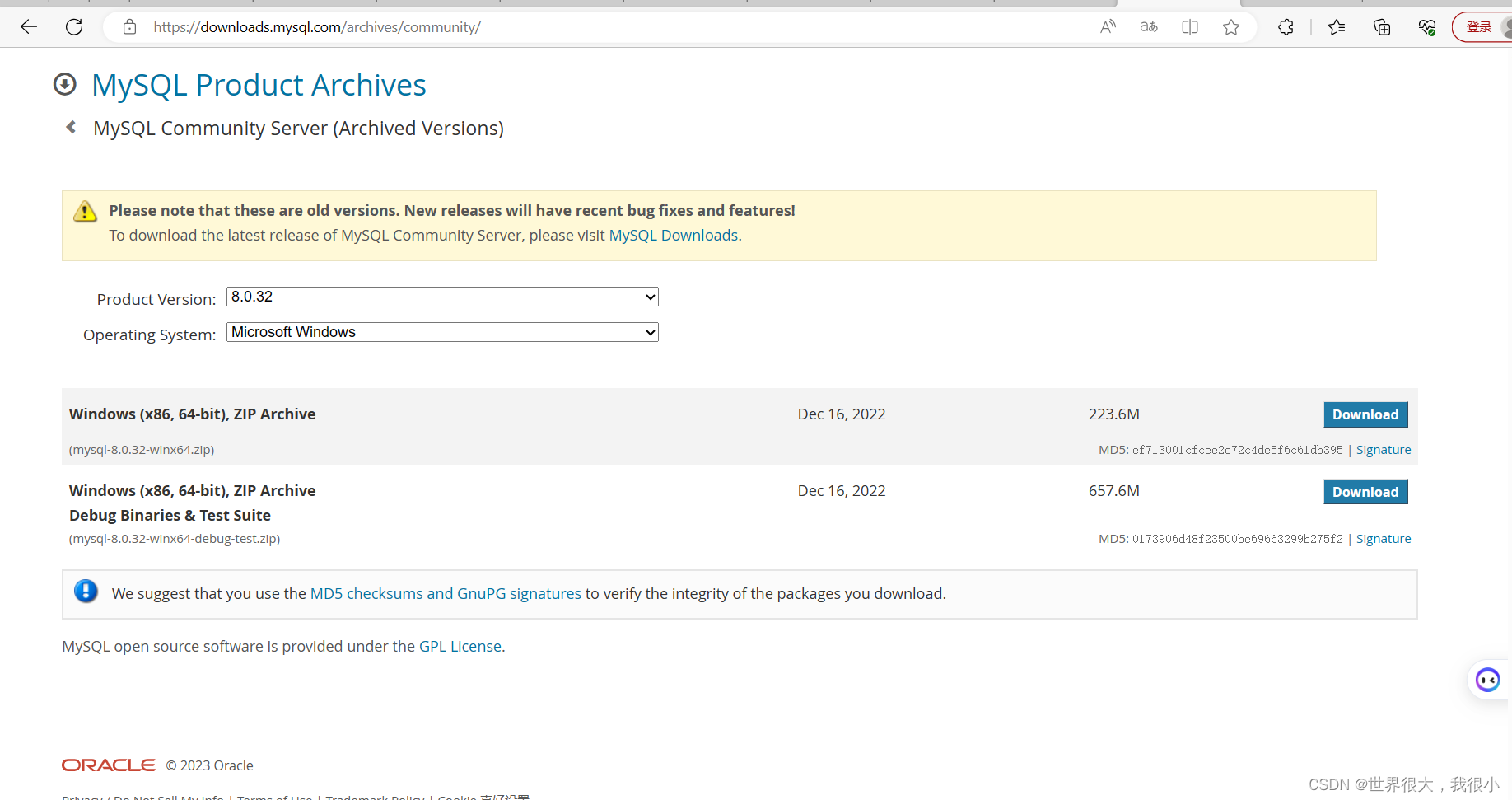Open the Translate page icon
This screenshot has width=1512, height=800.
click(1148, 26)
